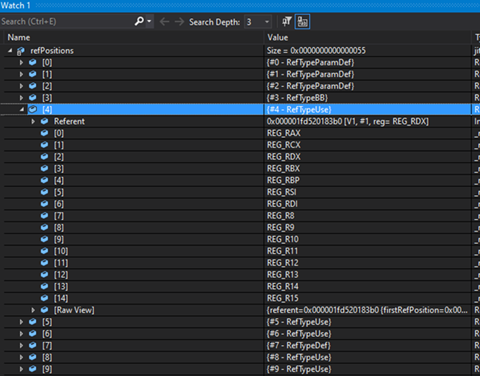Click the icon of the REG_R8 row
Viewport: 480px width, 376px height.
click(x=44, y=216)
